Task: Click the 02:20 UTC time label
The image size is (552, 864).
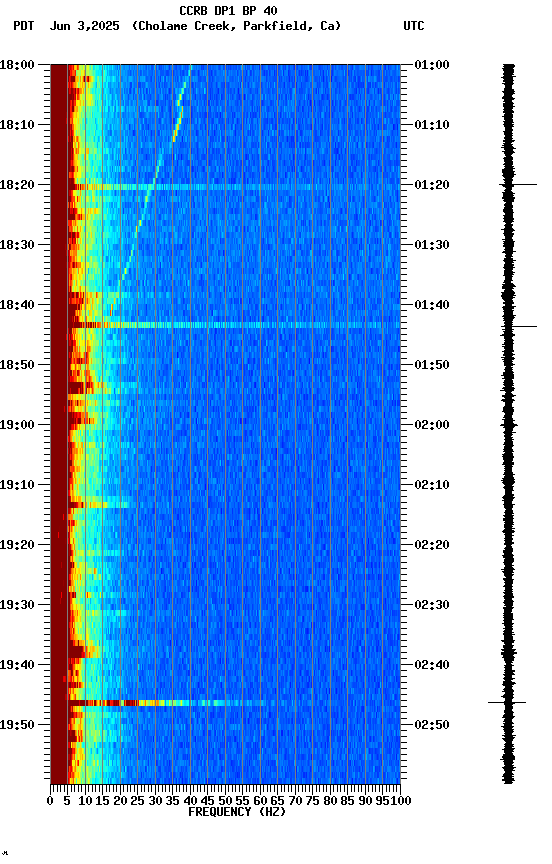Action: coord(432,545)
